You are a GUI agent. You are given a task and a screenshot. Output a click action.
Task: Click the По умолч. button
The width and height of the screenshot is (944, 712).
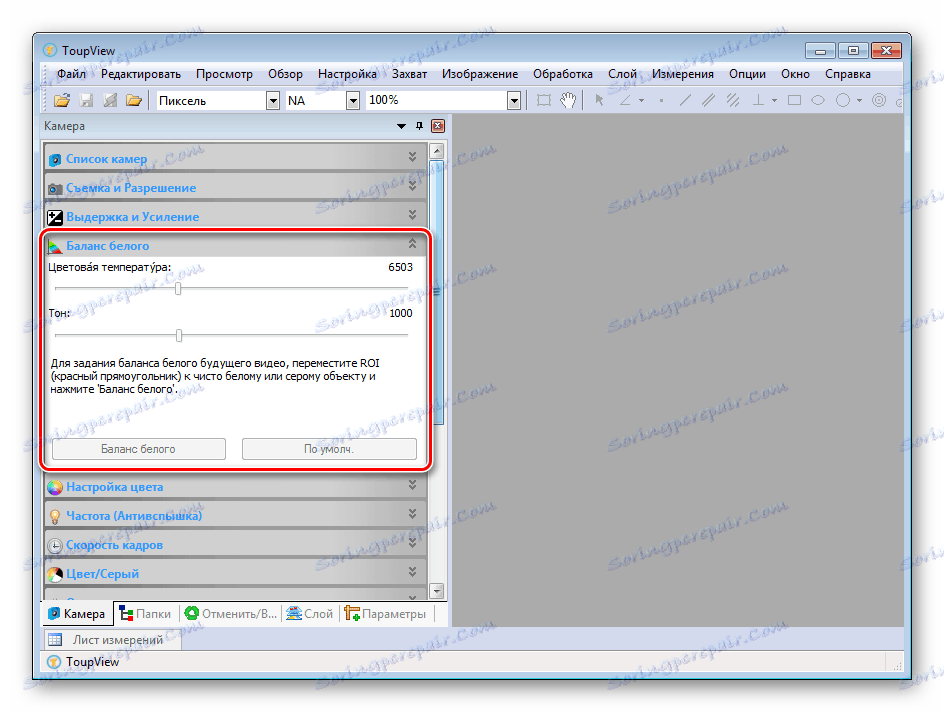(x=329, y=449)
